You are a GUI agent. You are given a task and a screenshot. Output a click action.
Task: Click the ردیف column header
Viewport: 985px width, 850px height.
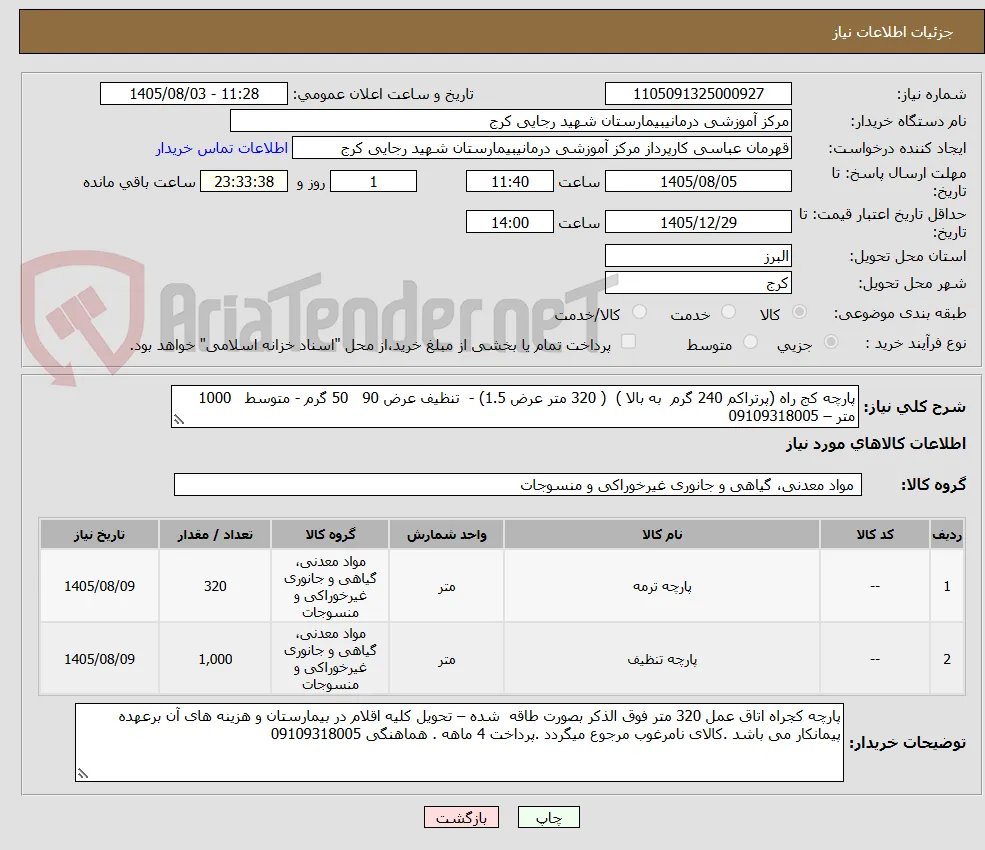(947, 535)
